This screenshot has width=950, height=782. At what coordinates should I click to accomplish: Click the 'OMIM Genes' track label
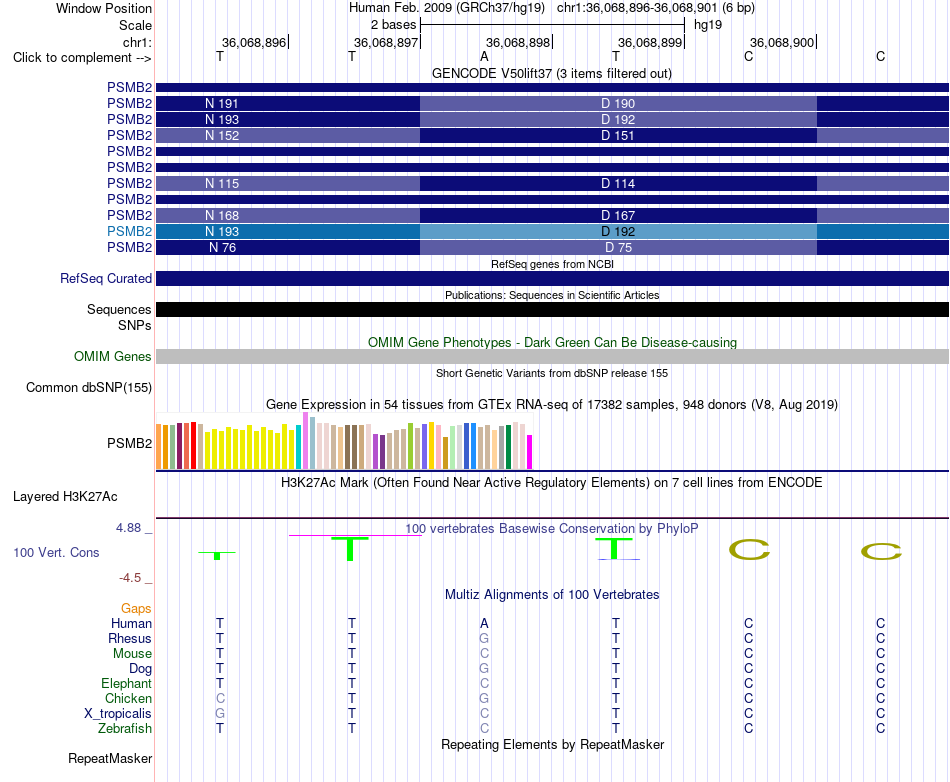point(113,356)
